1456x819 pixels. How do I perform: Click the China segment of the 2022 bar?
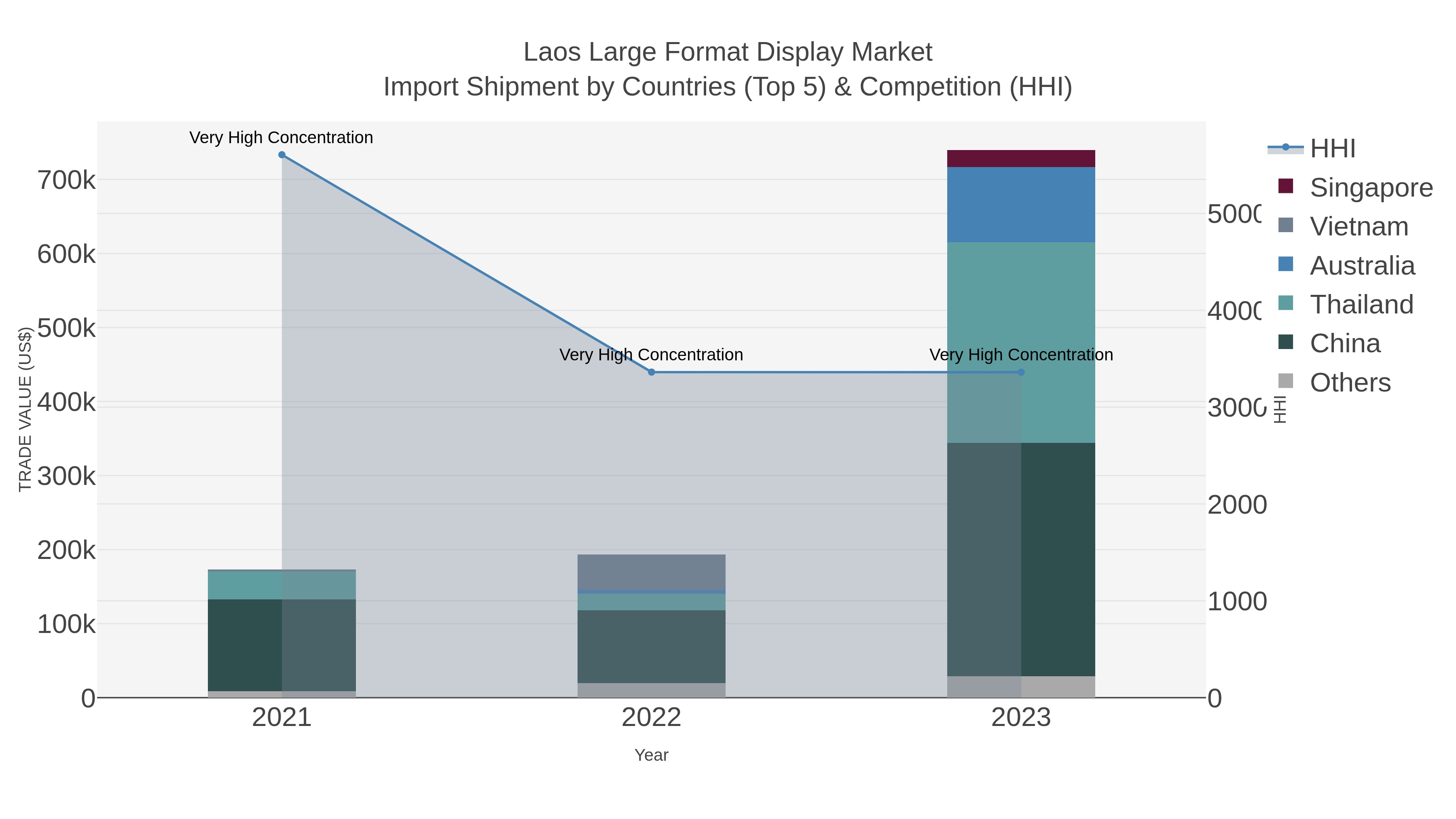pos(652,647)
